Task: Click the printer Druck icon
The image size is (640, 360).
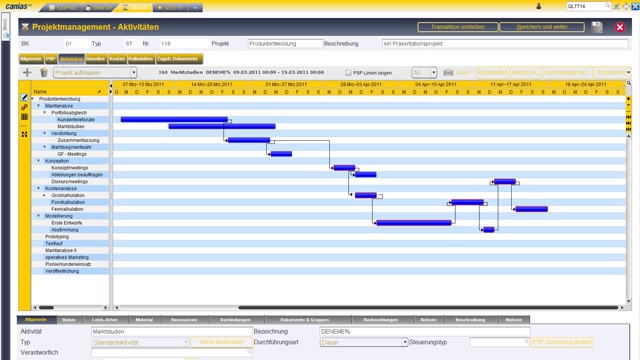Action: click(x=448, y=72)
